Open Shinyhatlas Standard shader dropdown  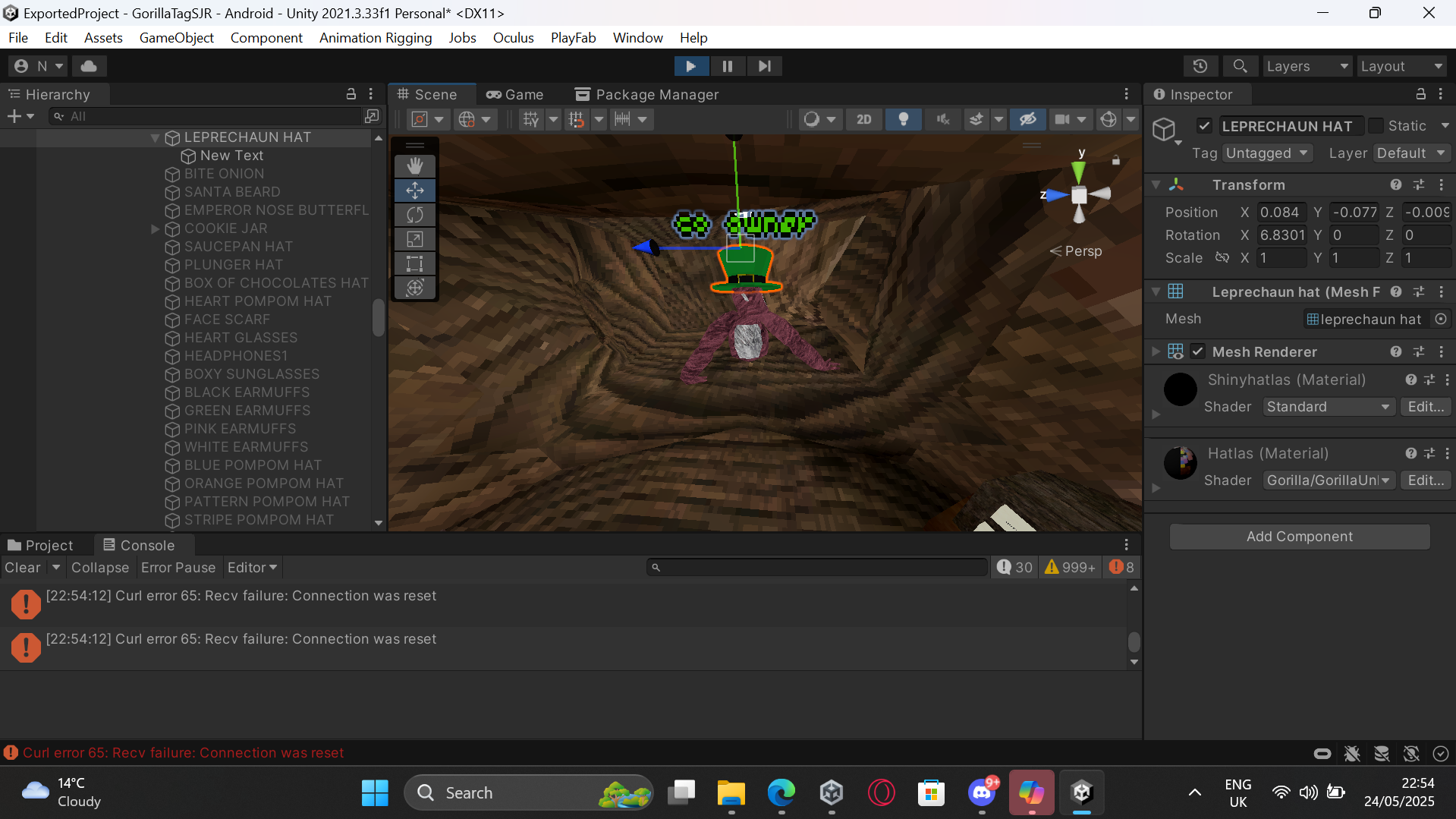1329,407
